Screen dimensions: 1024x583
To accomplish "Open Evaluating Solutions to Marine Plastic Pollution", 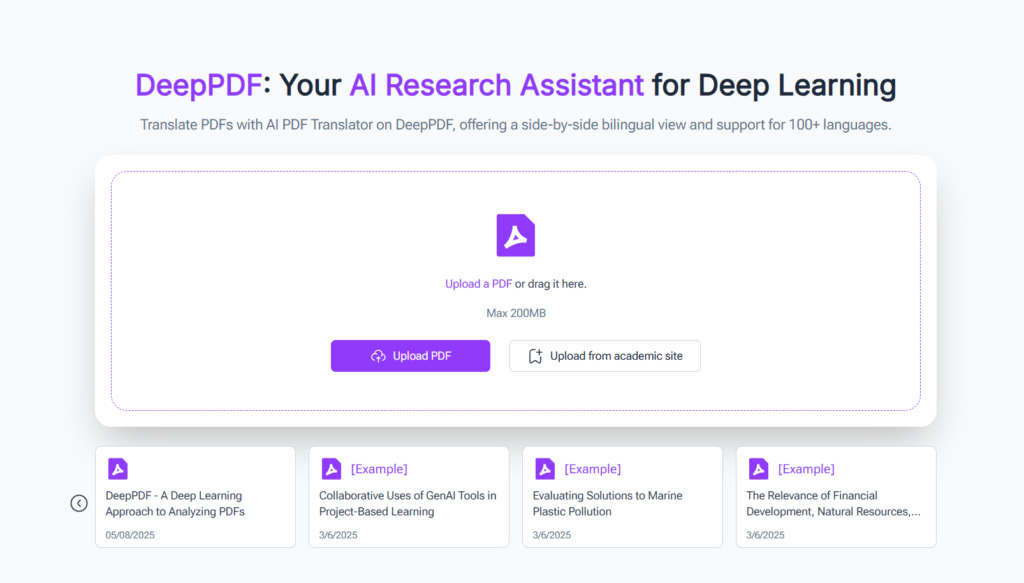I will point(622,497).
